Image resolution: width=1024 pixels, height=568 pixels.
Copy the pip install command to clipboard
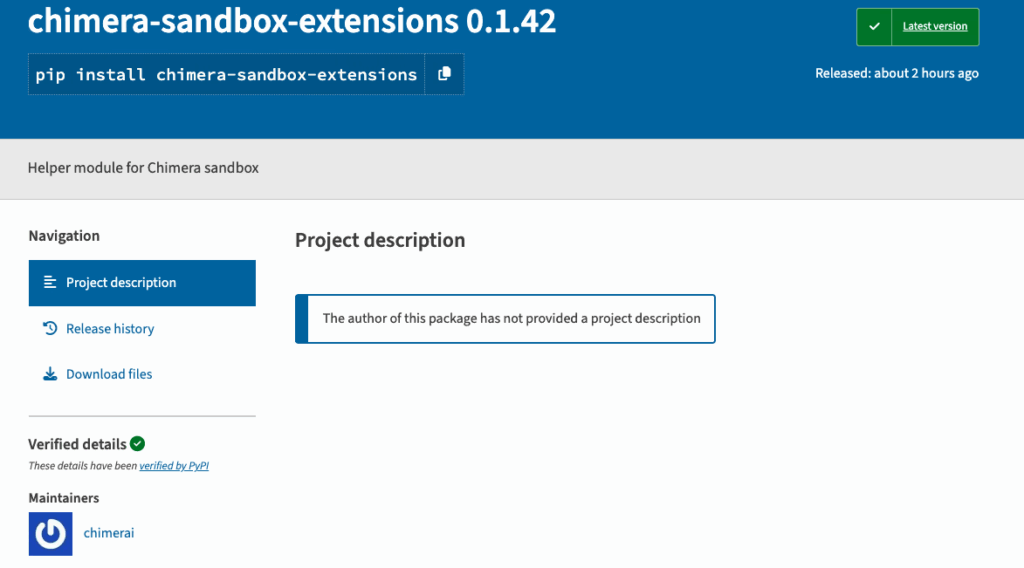click(x=444, y=74)
